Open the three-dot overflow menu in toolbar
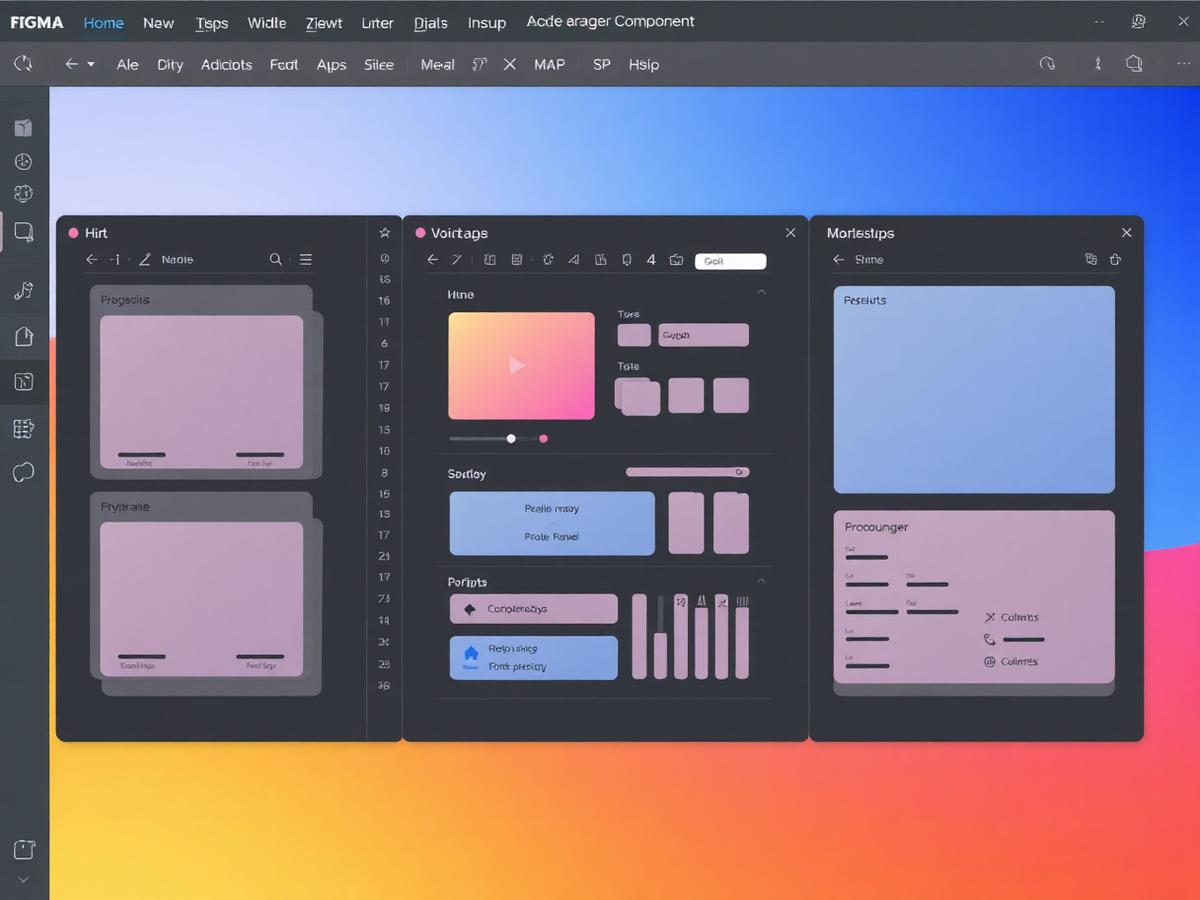 tap(1183, 64)
